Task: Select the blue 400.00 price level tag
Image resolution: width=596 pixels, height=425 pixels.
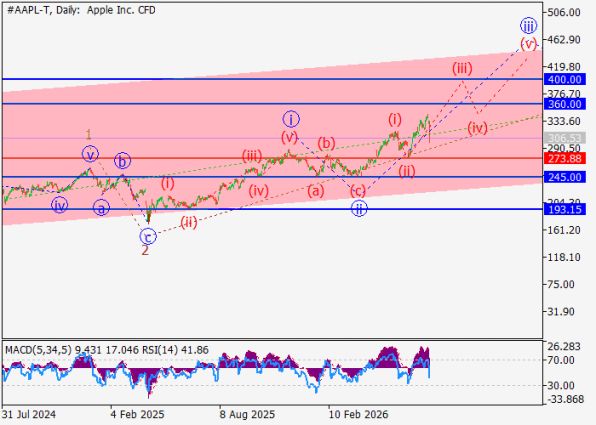Action: tap(564, 79)
